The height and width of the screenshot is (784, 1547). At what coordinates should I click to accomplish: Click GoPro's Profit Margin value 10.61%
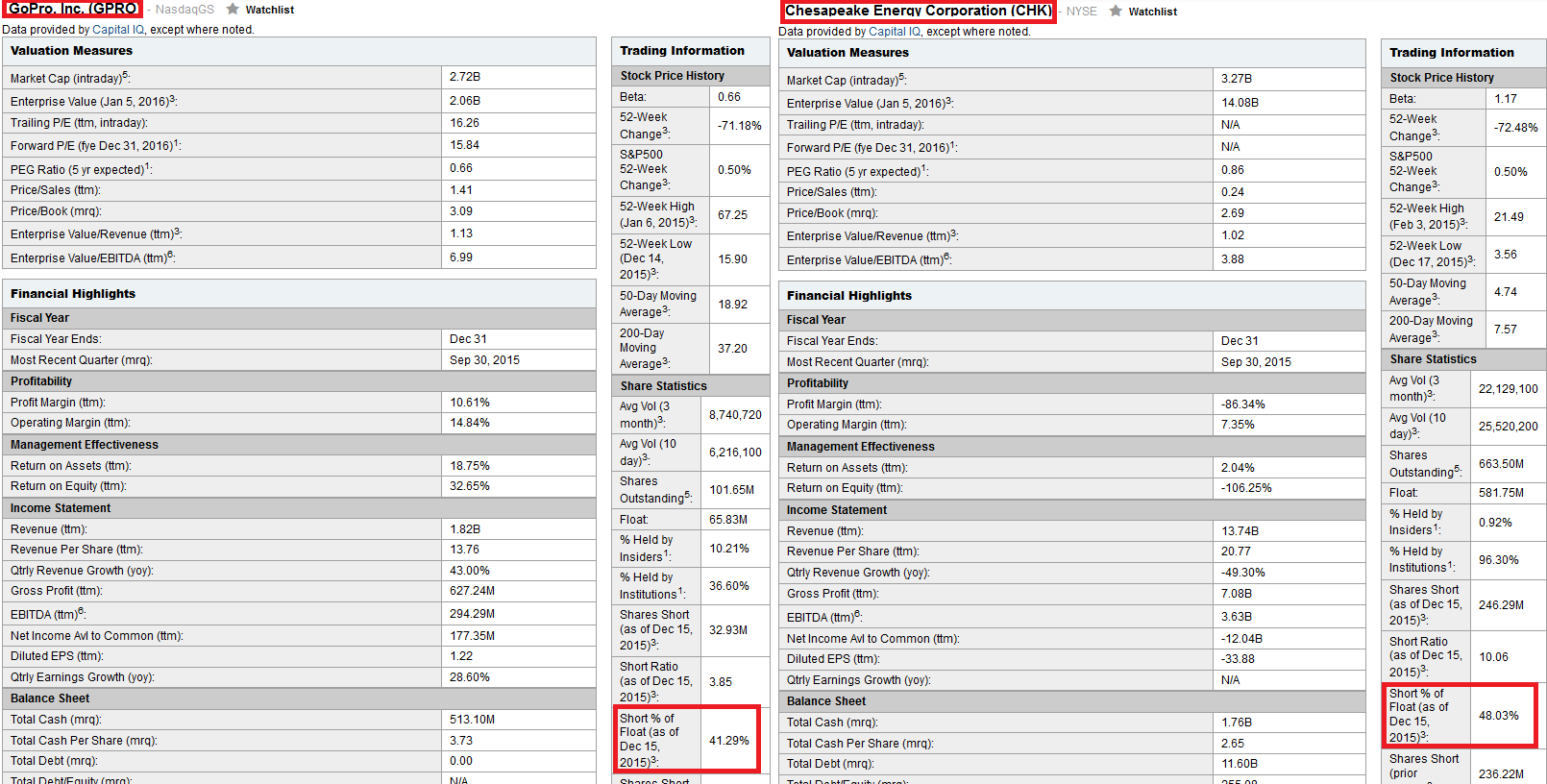[x=470, y=403]
